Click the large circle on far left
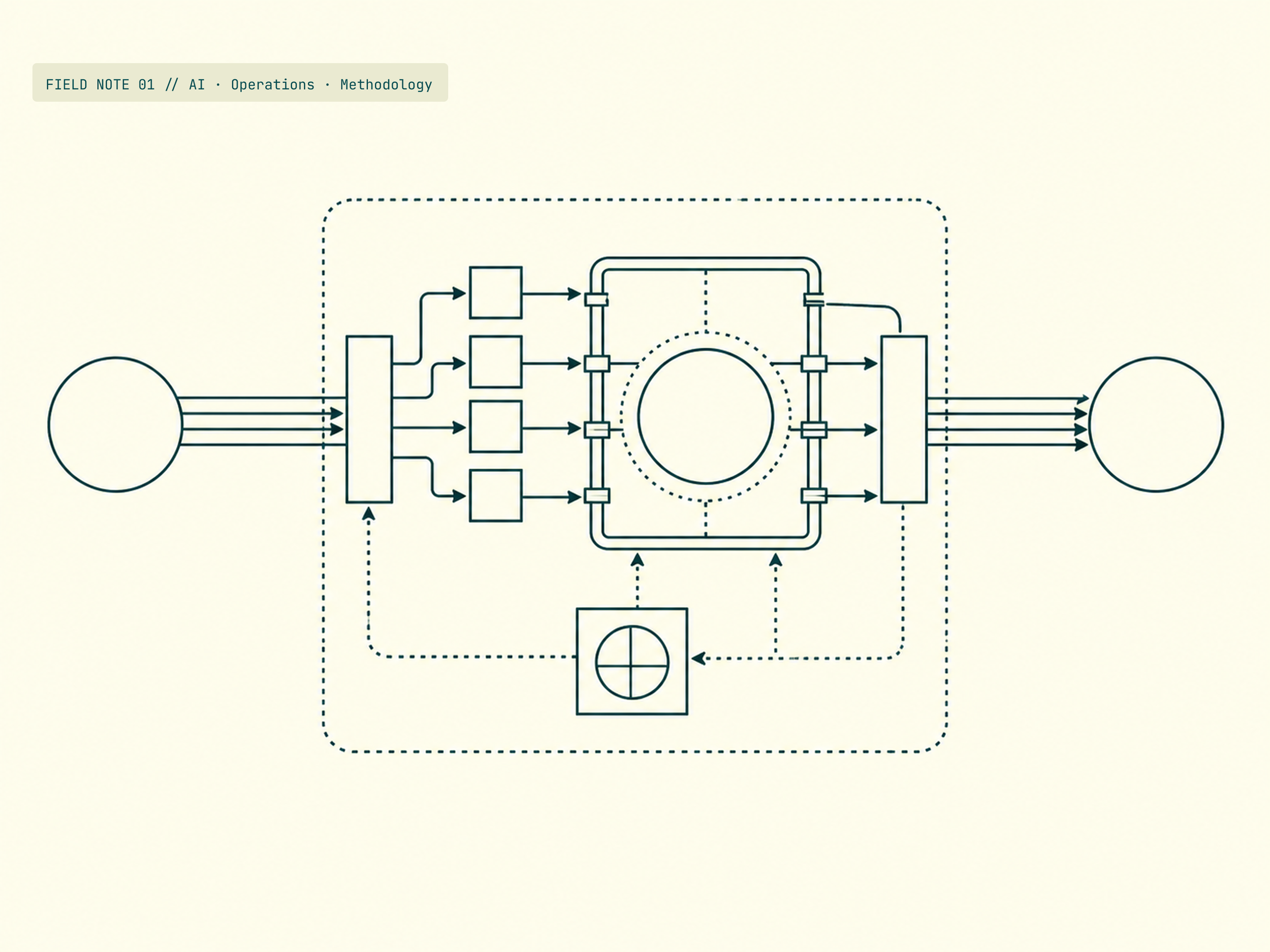The image size is (1270, 952). (115, 424)
